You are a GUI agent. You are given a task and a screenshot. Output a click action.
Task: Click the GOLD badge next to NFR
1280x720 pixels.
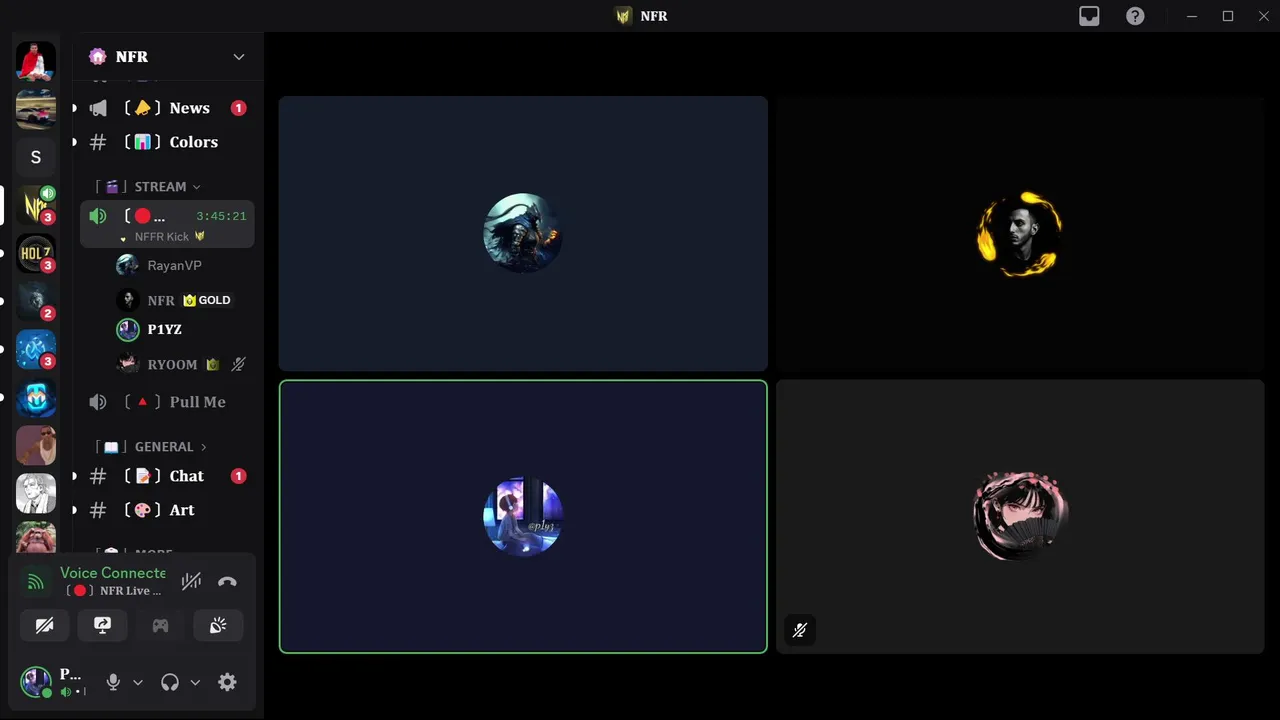(x=207, y=300)
